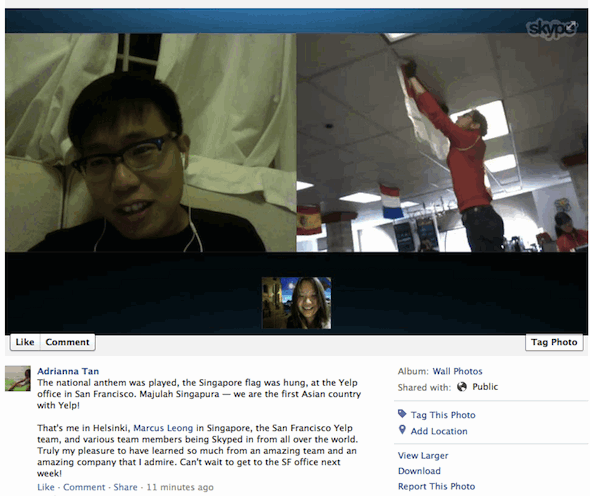Click the globe icon next to Public
Viewport: 590px width, 496px height.
462,386
